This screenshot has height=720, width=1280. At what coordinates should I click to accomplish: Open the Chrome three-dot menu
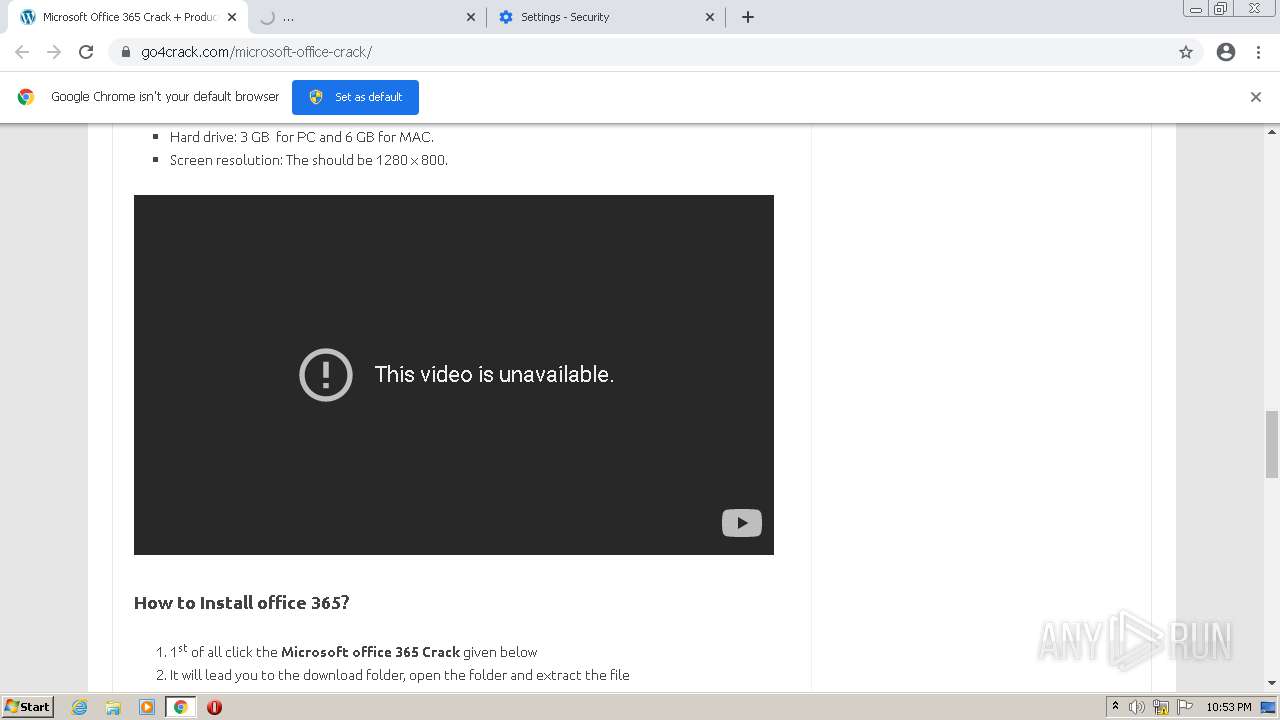[x=1258, y=52]
